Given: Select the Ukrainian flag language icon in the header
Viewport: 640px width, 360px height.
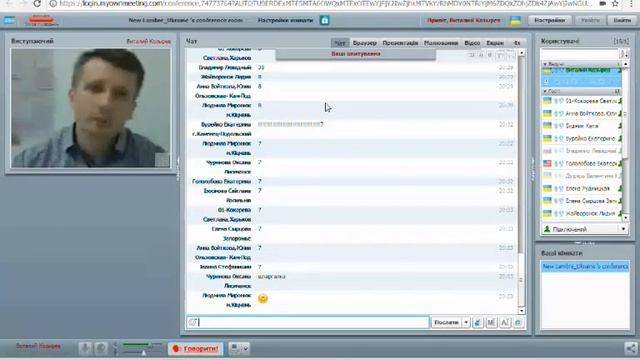Looking at the screenshot, I should point(516,20).
